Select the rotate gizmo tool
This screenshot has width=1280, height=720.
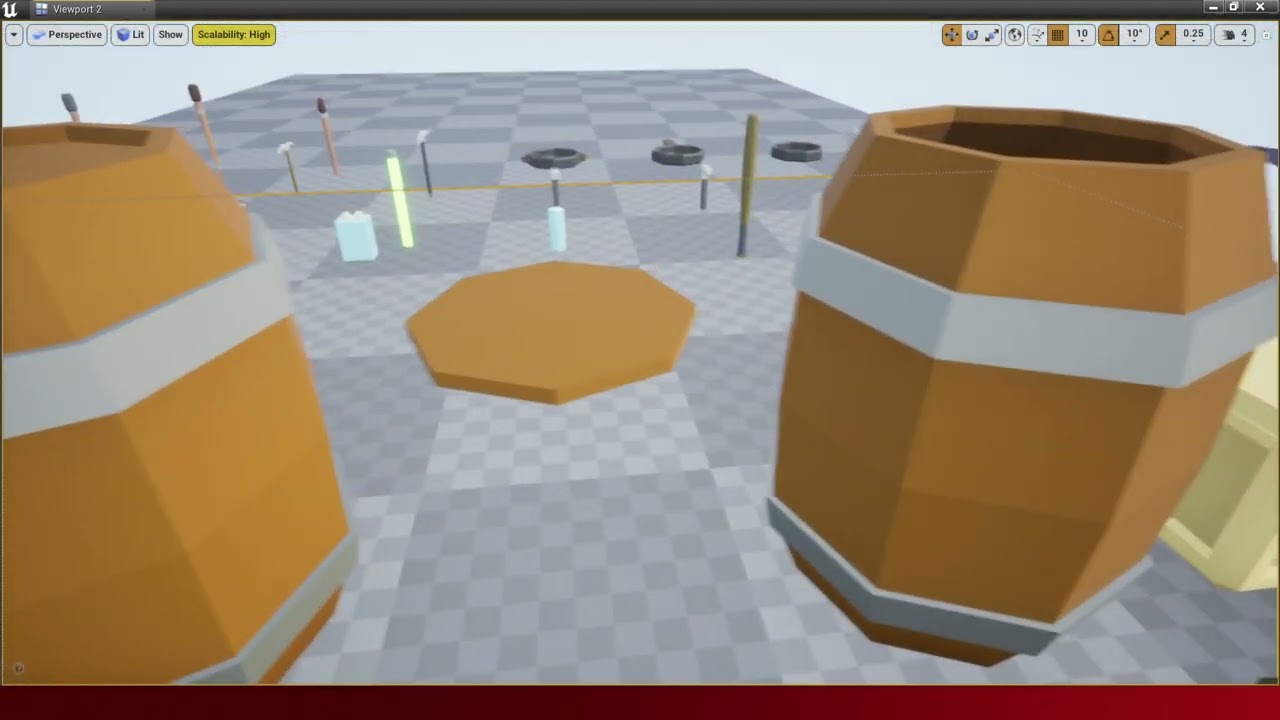972,35
